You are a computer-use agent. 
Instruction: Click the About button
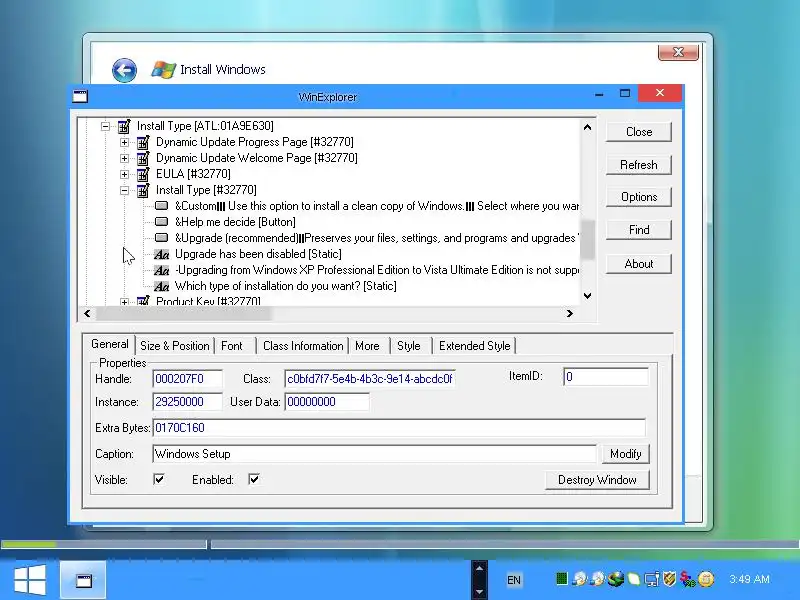click(639, 264)
